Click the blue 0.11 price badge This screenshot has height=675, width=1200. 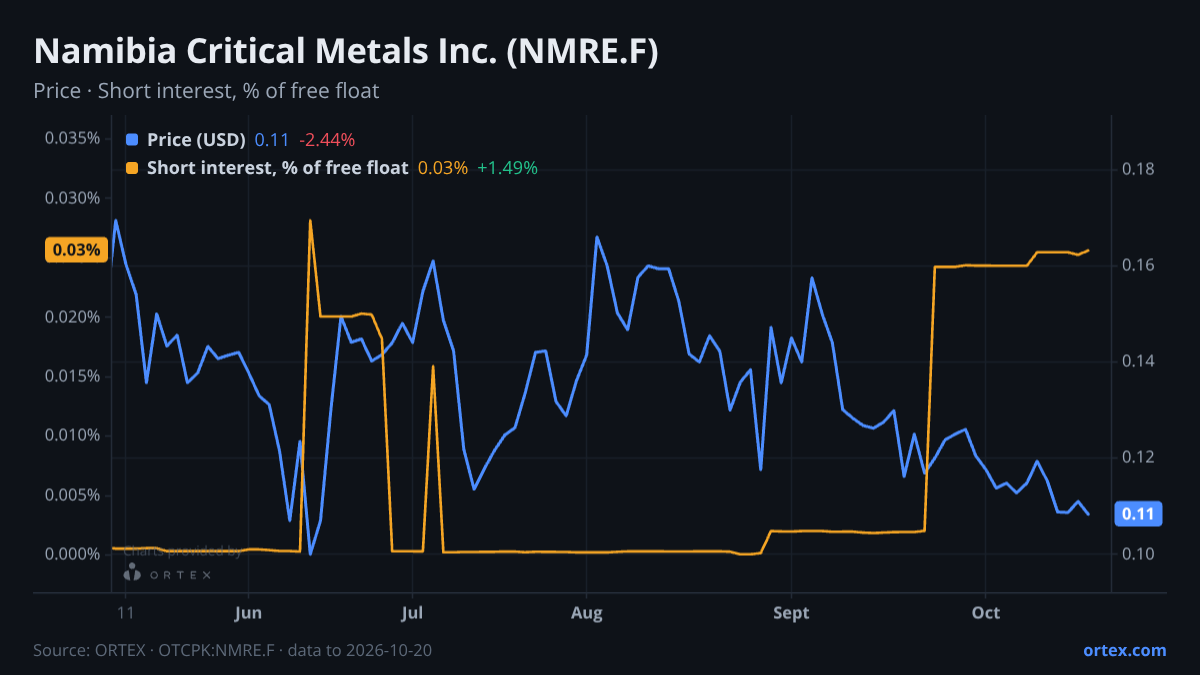[1138, 514]
